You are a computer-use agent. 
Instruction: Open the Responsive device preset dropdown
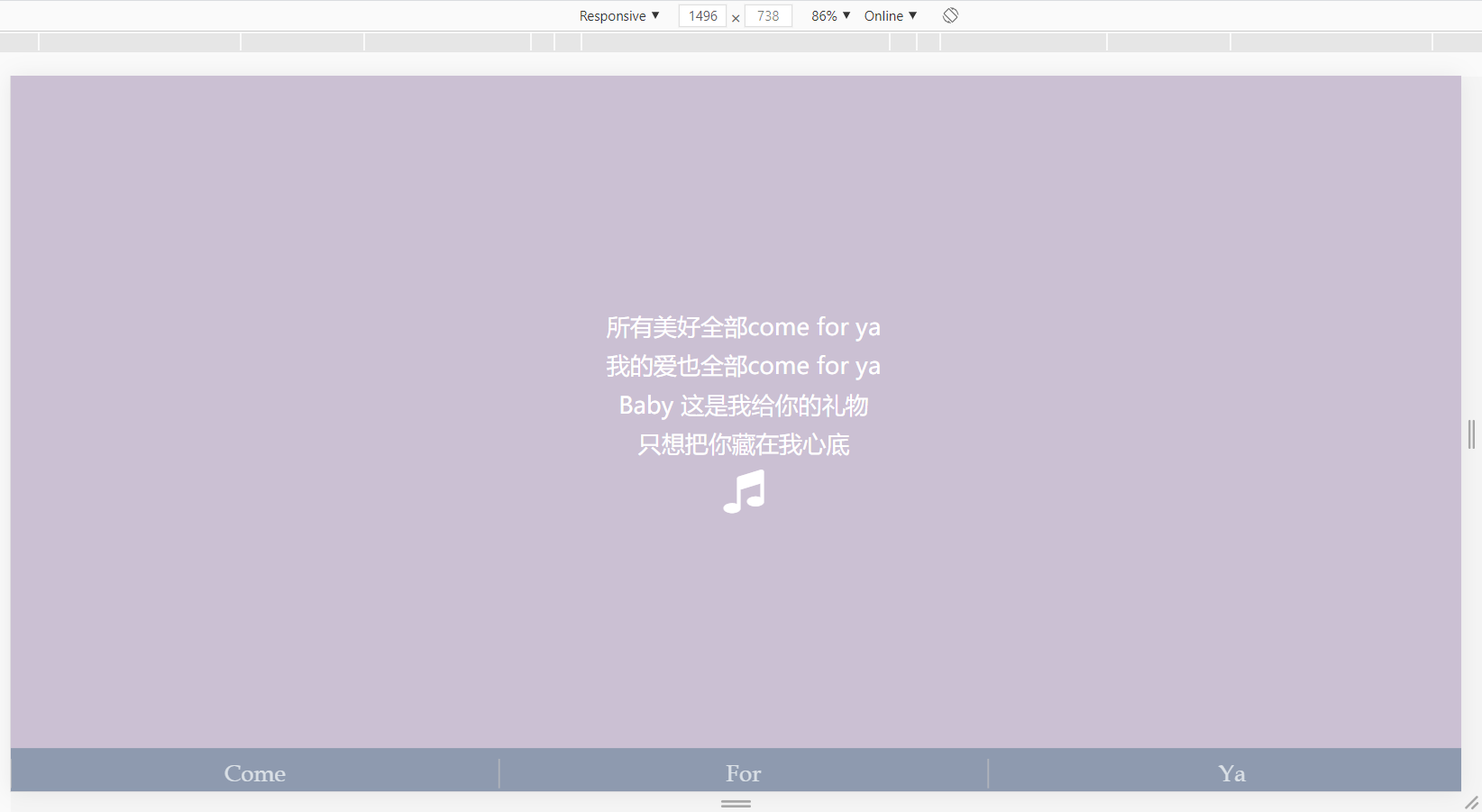(x=618, y=15)
